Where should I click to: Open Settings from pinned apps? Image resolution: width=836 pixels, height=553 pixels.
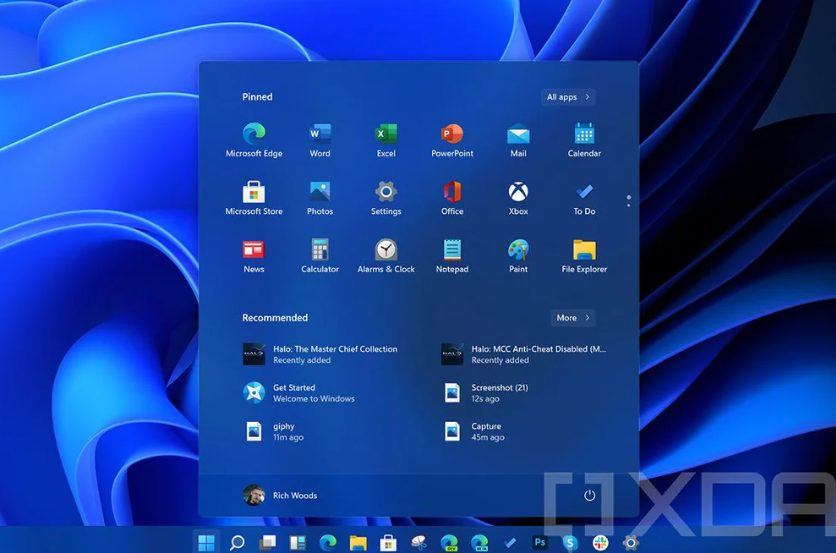pos(386,198)
